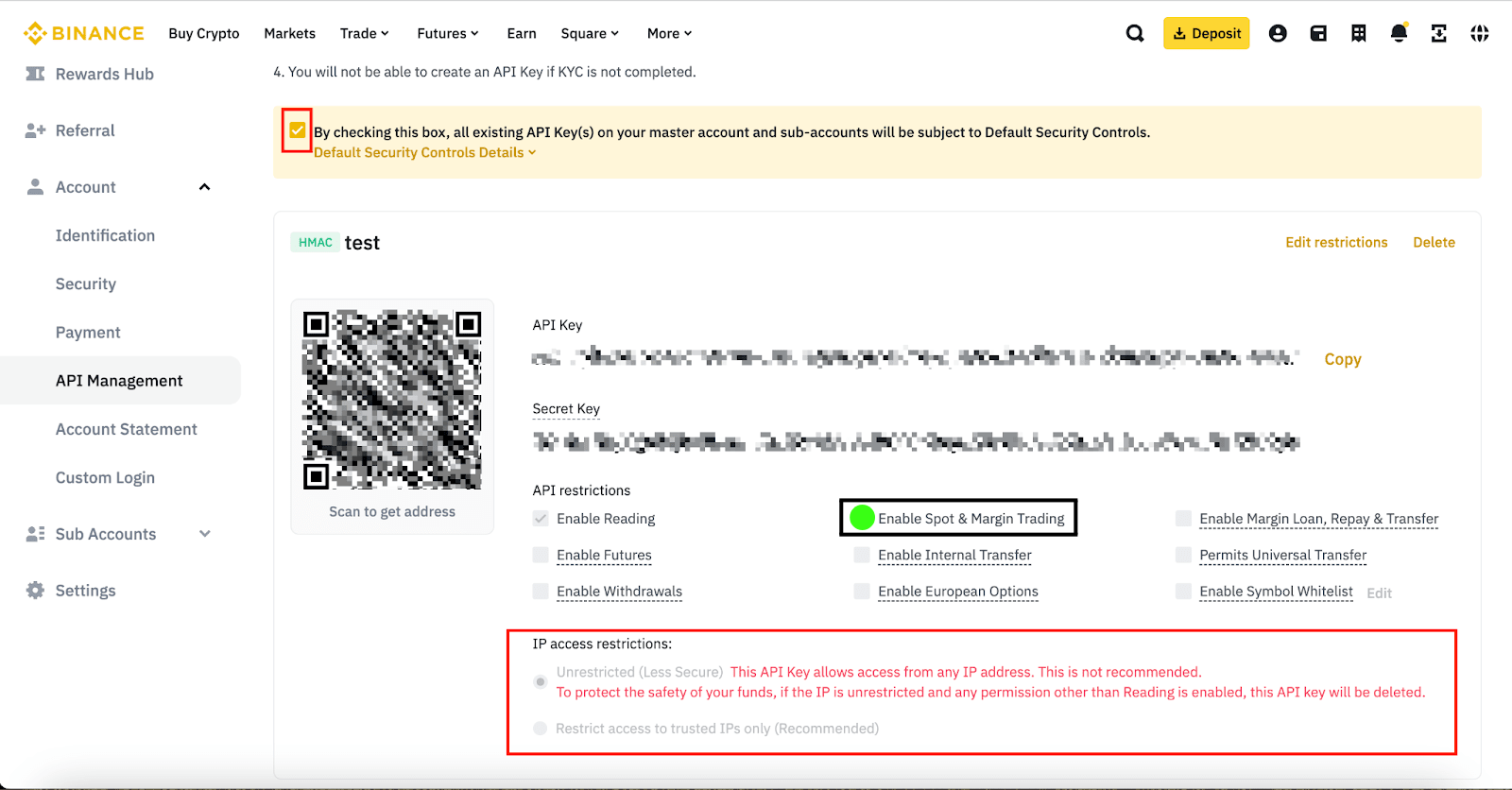Open Referral in sidebar
This screenshot has width=1512, height=790.
[85, 130]
